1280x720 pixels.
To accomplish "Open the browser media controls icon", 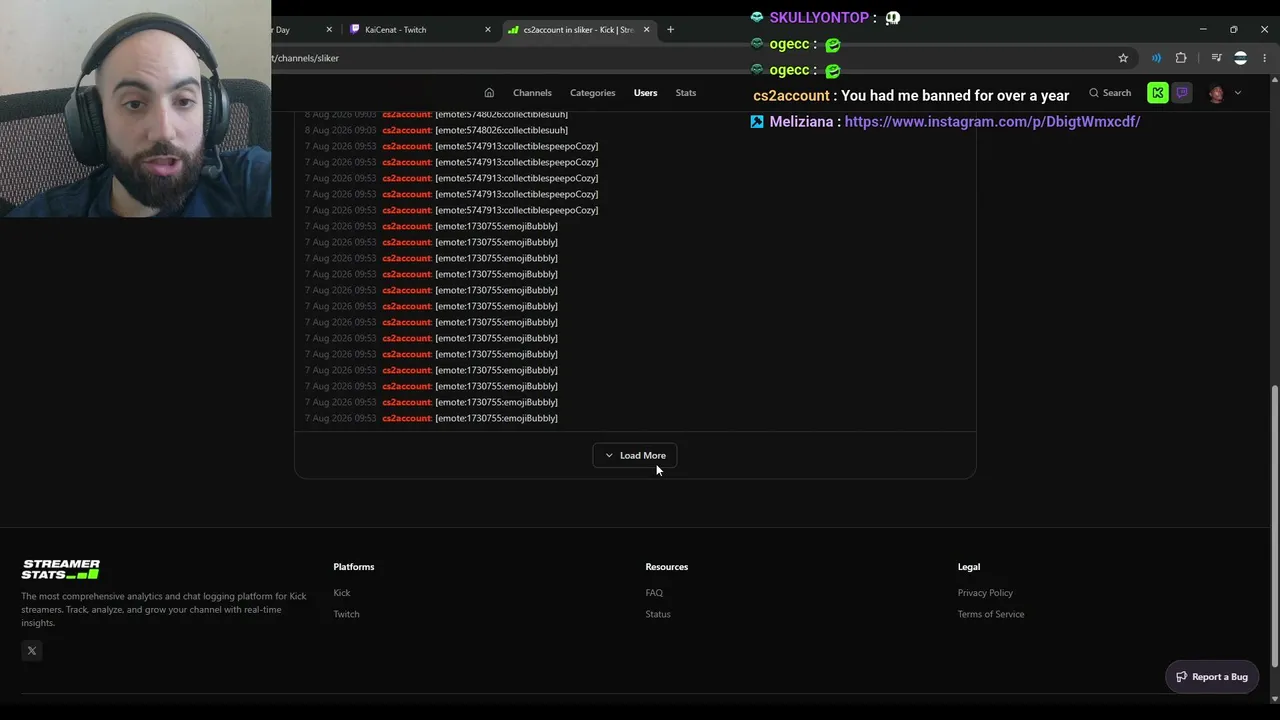I will click(1216, 58).
